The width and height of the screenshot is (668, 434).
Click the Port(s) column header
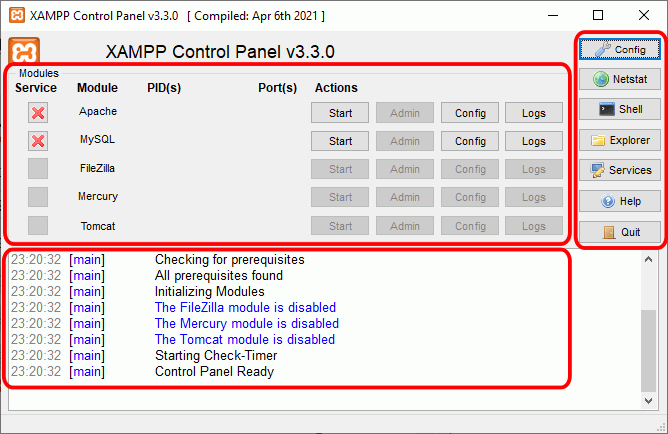(x=277, y=88)
